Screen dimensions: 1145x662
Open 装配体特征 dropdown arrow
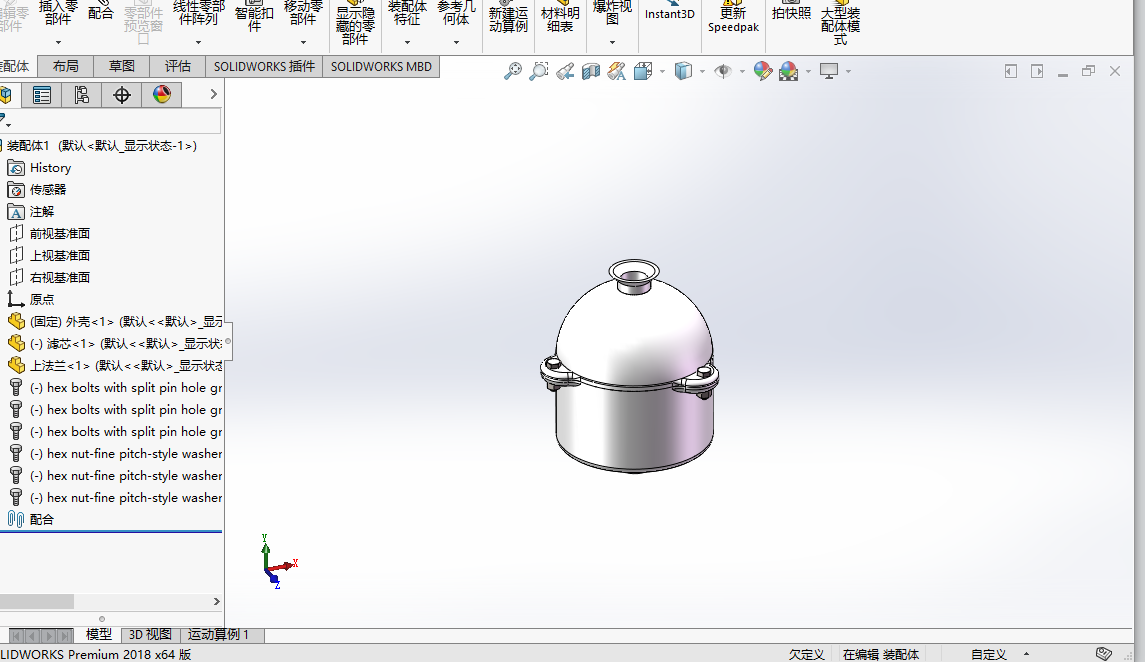point(407,42)
